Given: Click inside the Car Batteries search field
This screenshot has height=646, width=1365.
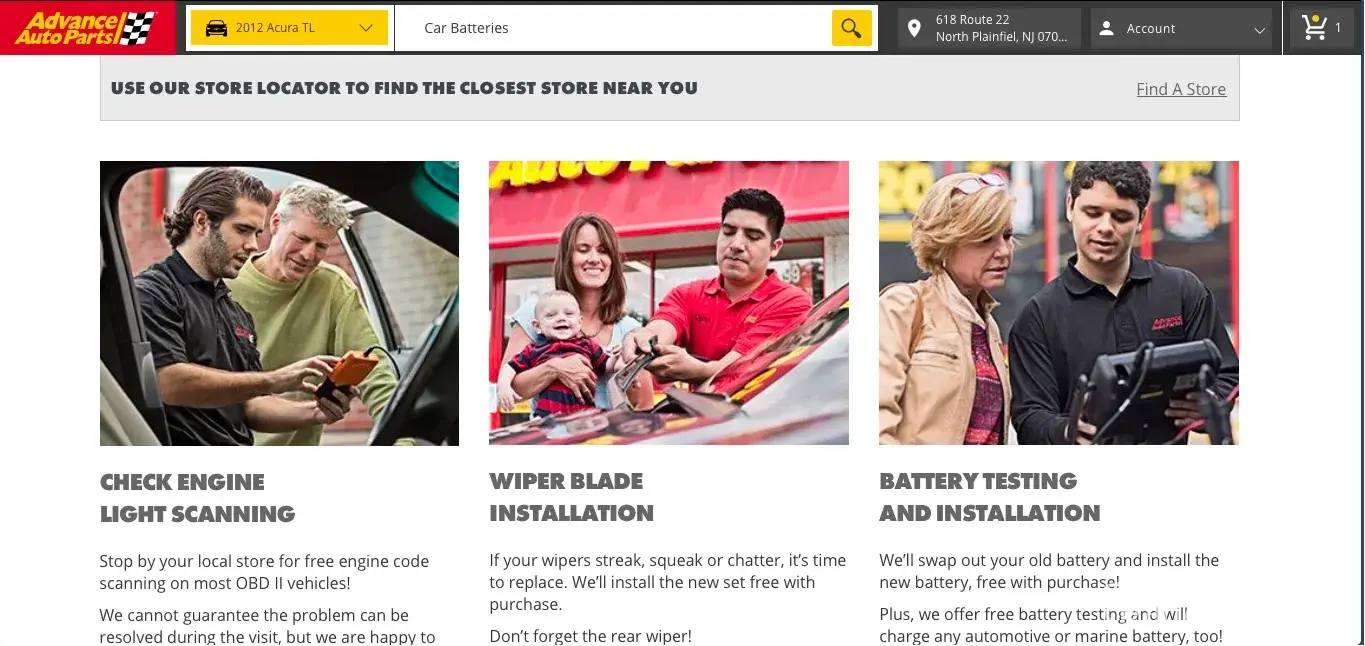Looking at the screenshot, I should [613, 28].
